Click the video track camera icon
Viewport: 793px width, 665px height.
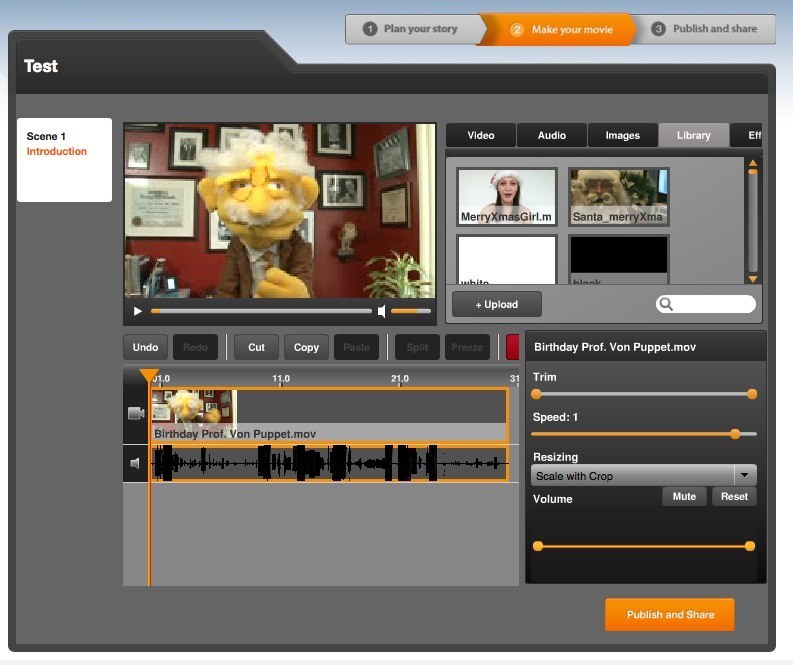pos(136,414)
